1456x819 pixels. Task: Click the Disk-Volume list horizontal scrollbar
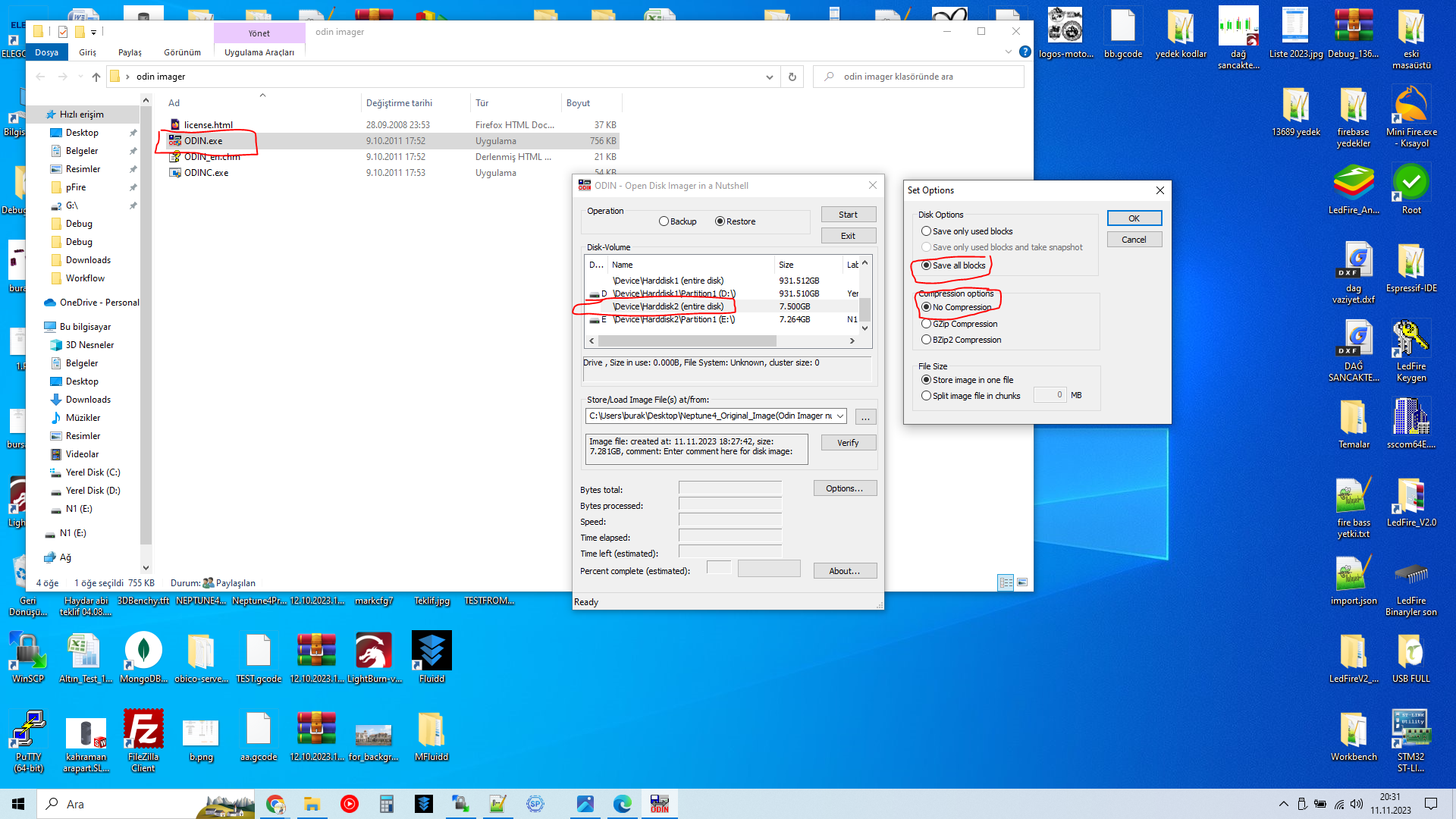(686, 341)
